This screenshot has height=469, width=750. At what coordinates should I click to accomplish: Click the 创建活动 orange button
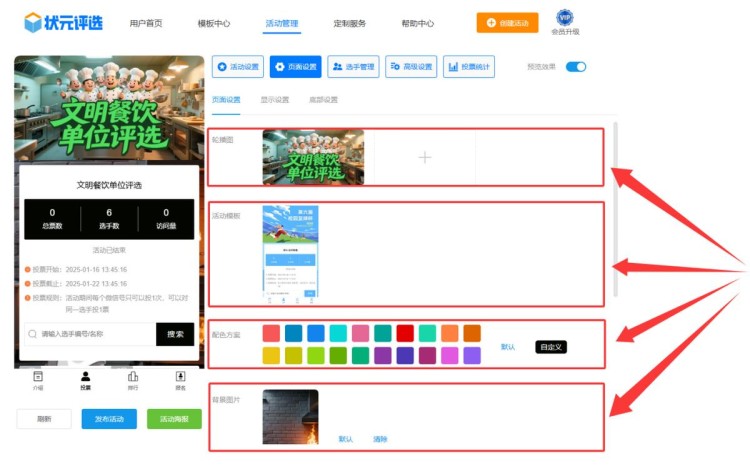[x=507, y=22]
